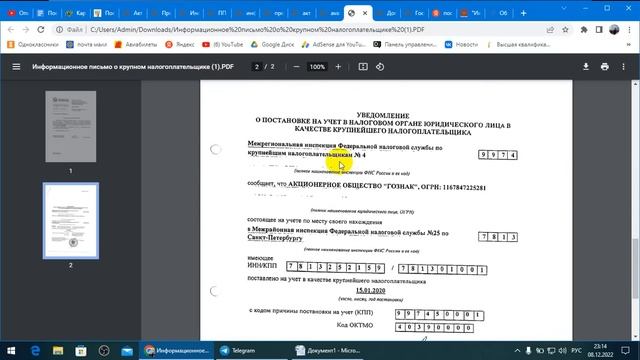
Task: Select page 1 thumbnail
Action: pyautogui.click(x=71, y=127)
